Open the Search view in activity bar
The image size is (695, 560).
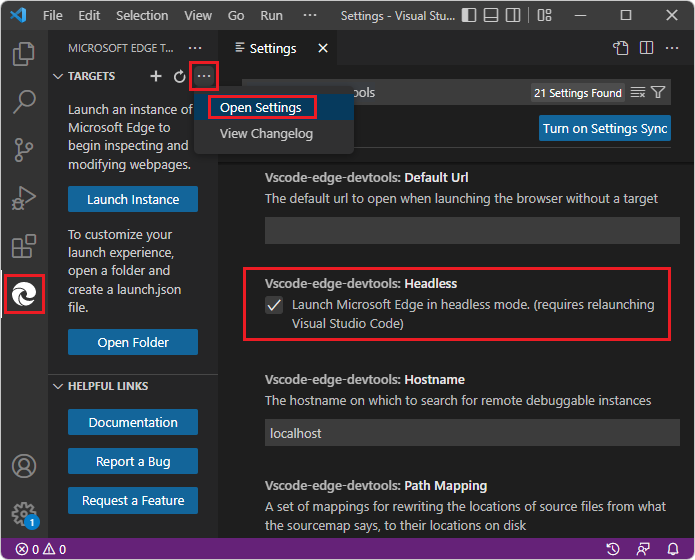pos(23,102)
